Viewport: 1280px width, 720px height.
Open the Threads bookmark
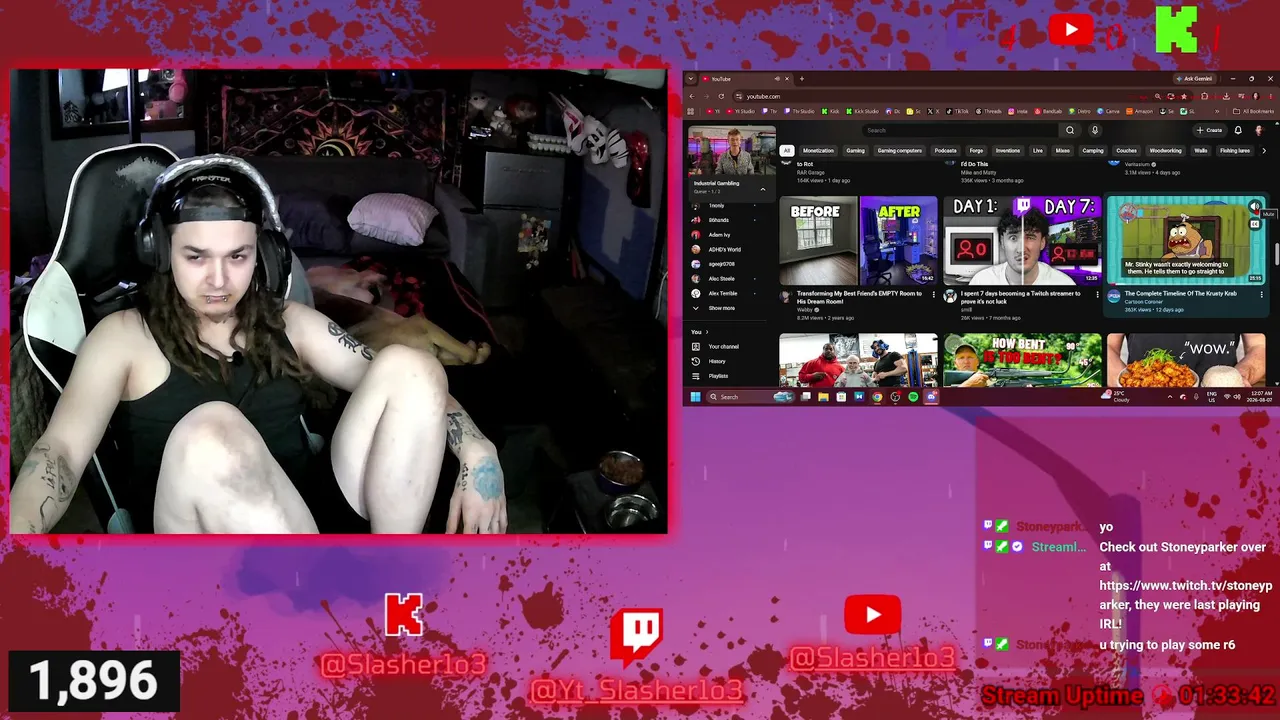tap(989, 111)
